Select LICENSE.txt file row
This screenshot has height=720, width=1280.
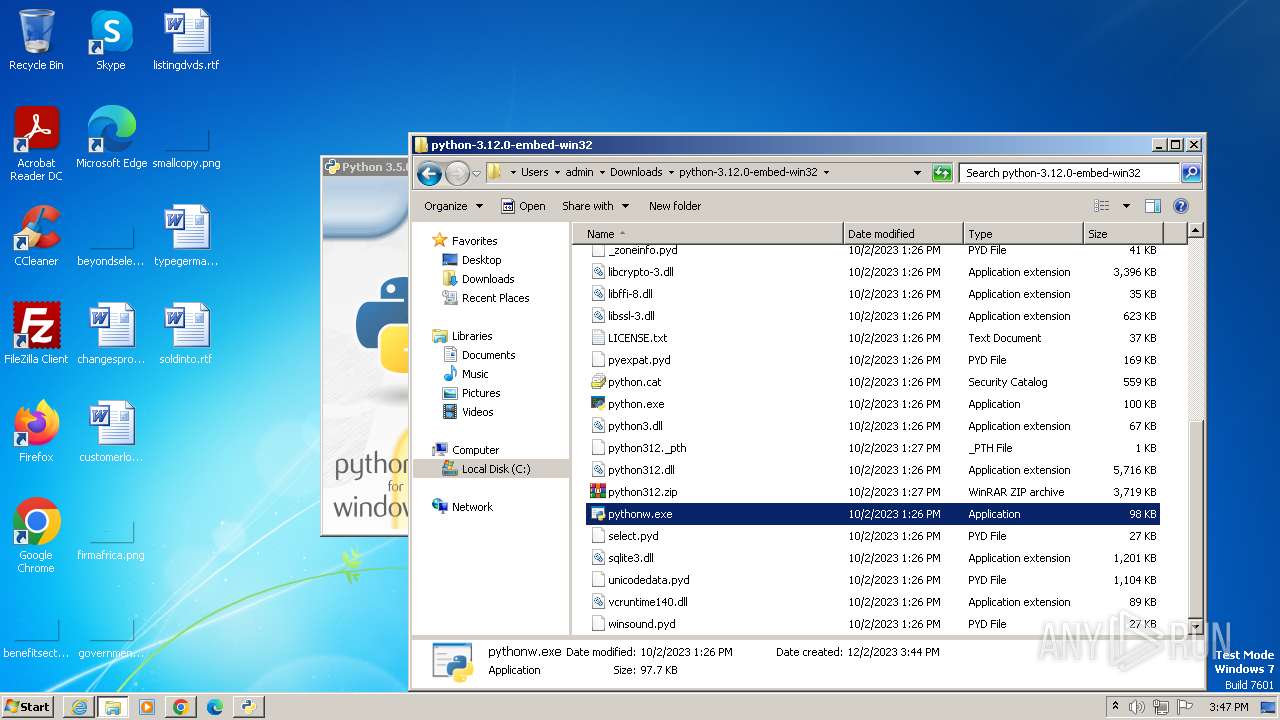(x=873, y=338)
